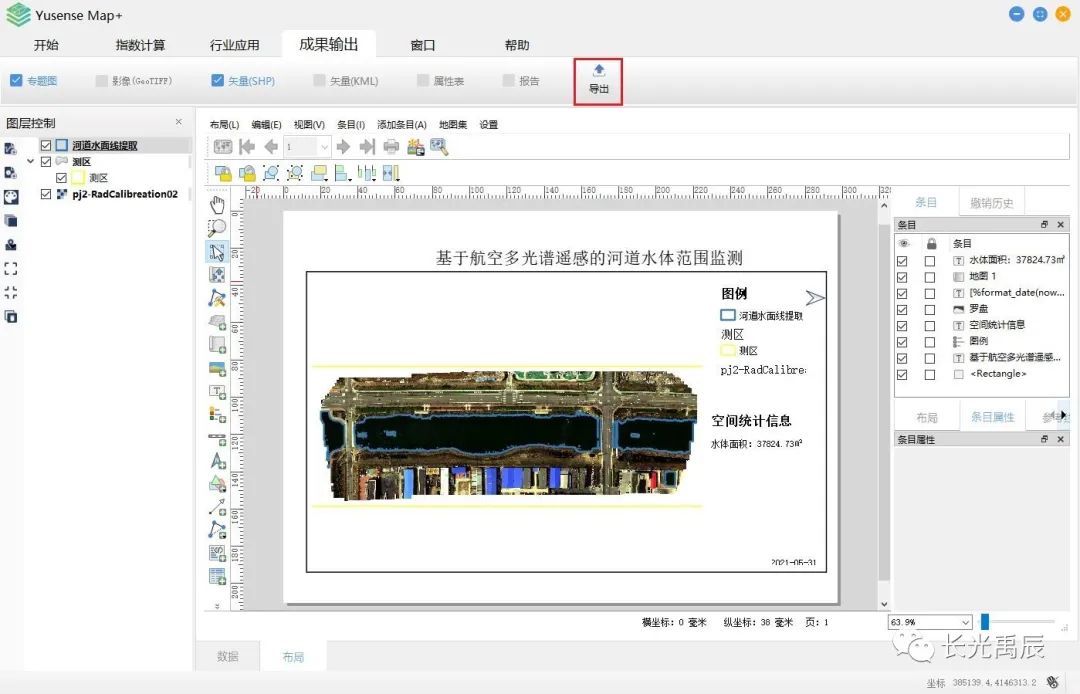
Task: Uncheck the 矢量(SHP) export option
Action: pyautogui.click(x=218, y=81)
